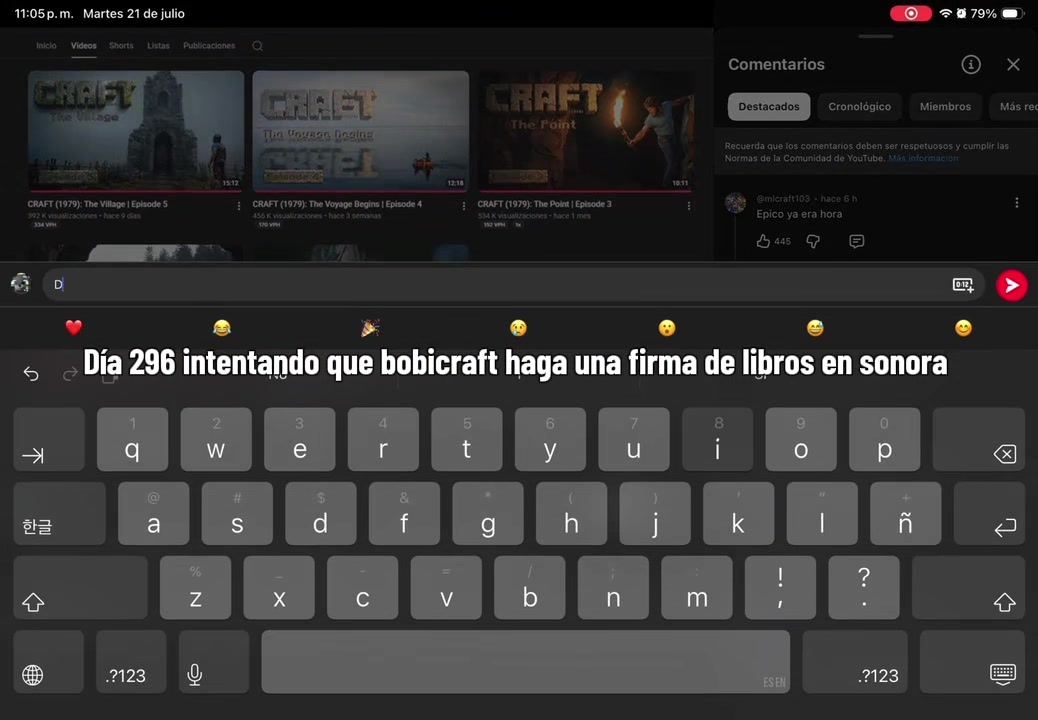Go to the channel Shorts tab
This screenshot has height=720, width=1038.
(x=121, y=46)
